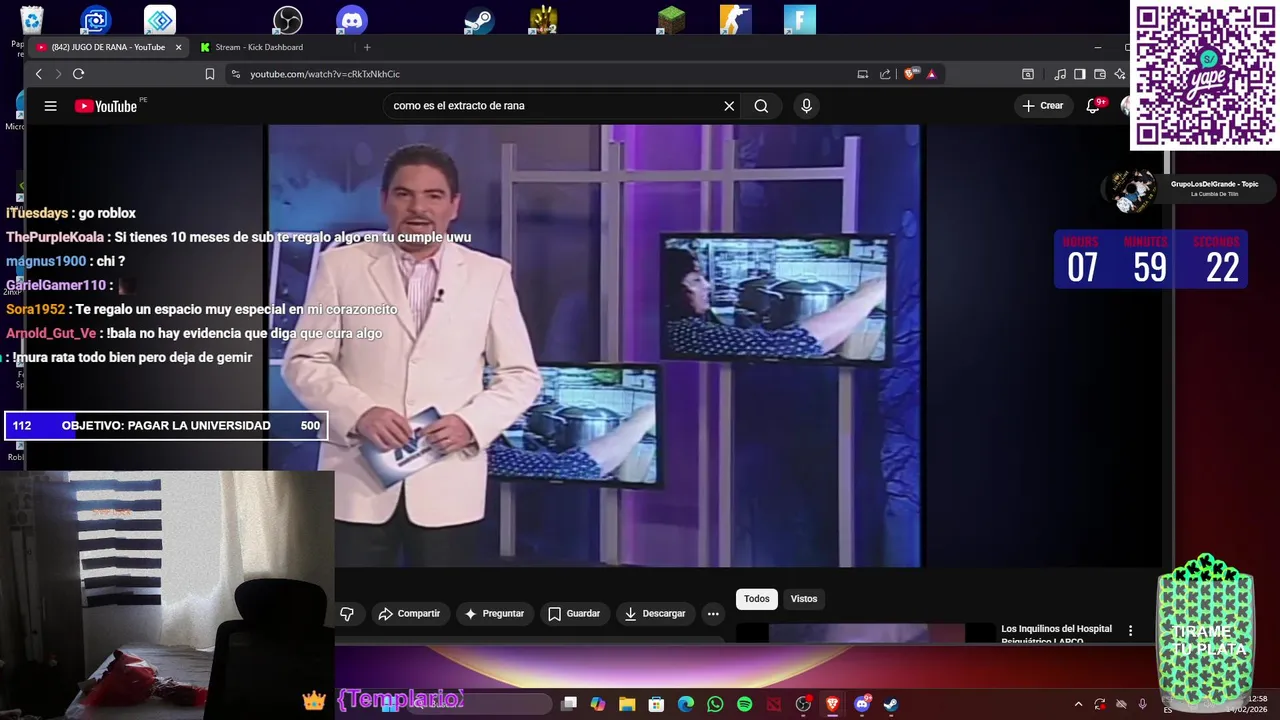Open Discord desktop shortcut
This screenshot has height=720, width=1280.
coord(352,20)
